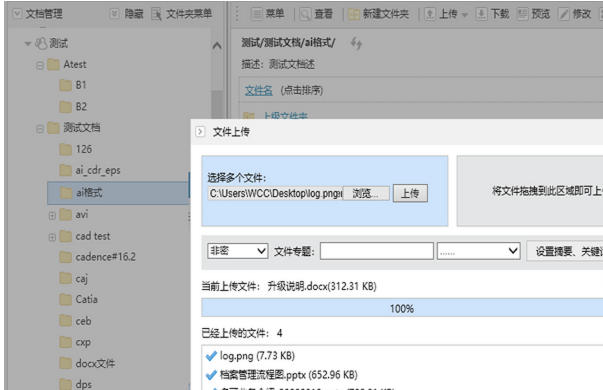This screenshot has width=603, height=390.
Task: Open the B1 folder
Action: (x=73, y=85)
